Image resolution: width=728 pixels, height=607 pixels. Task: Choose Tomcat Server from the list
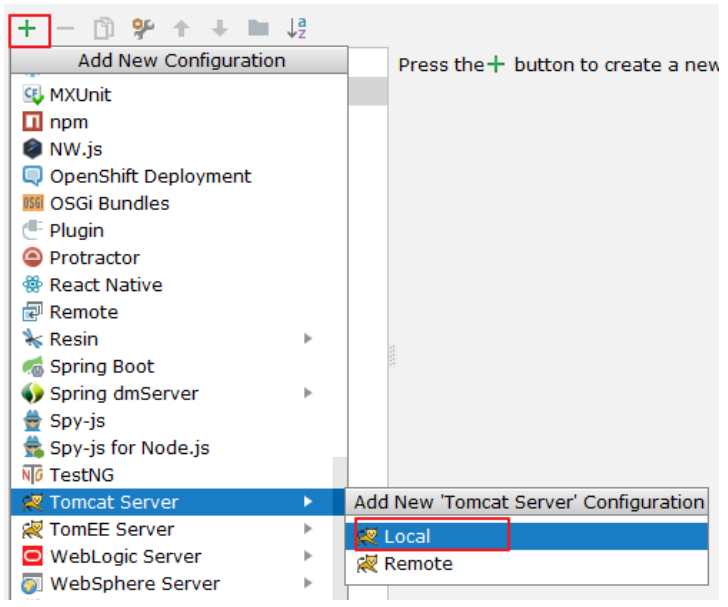click(x=178, y=502)
